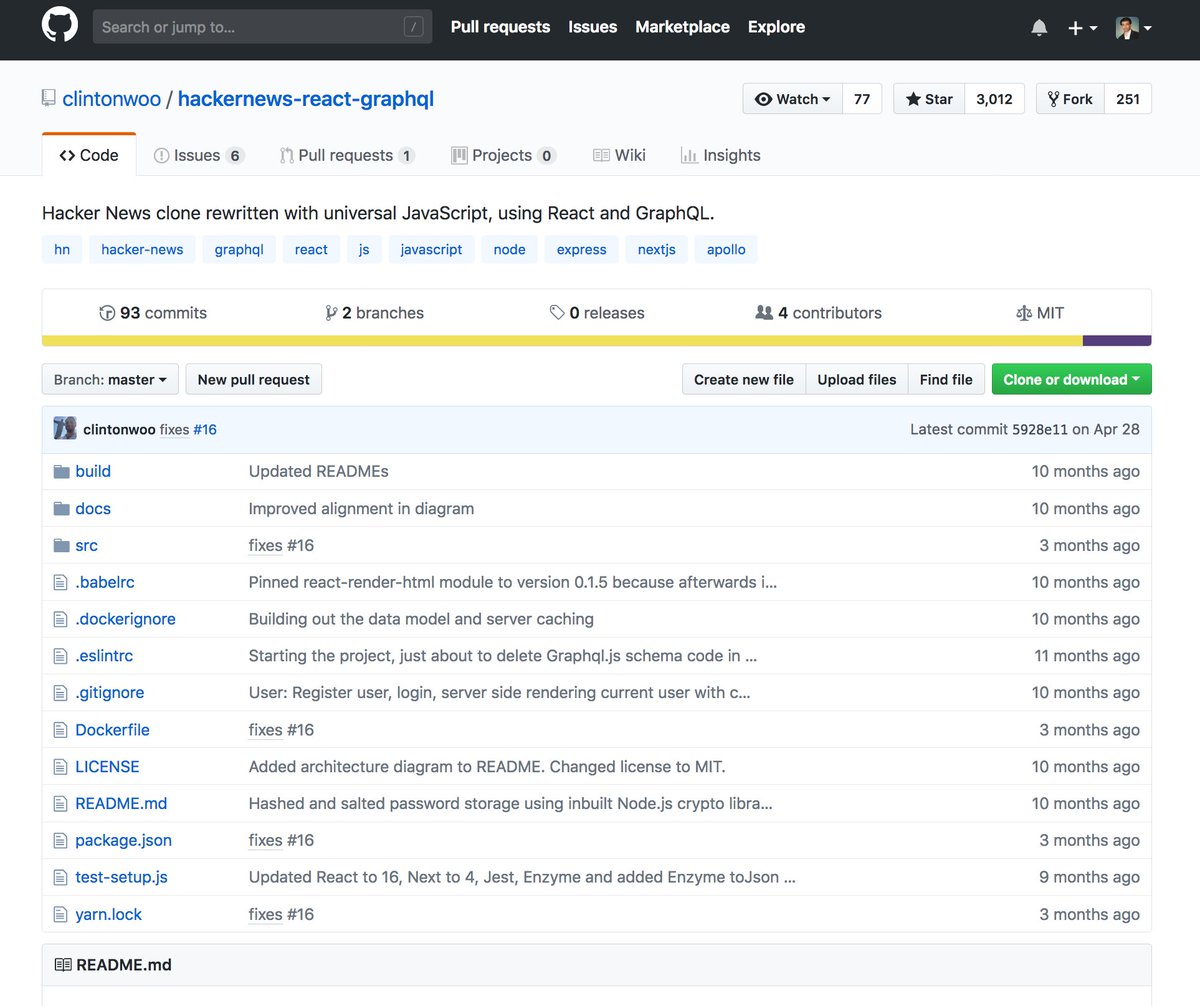
Task: Switch to the Issues tab
Action: click(x=198, y=155)
